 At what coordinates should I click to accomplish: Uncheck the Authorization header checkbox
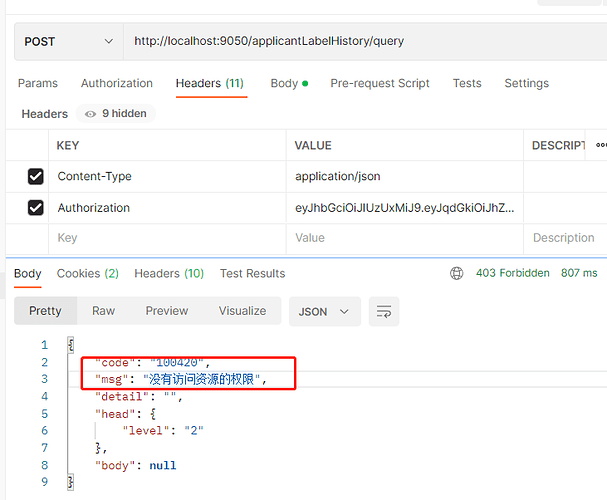pyautogui.click(x=36, y=208)
